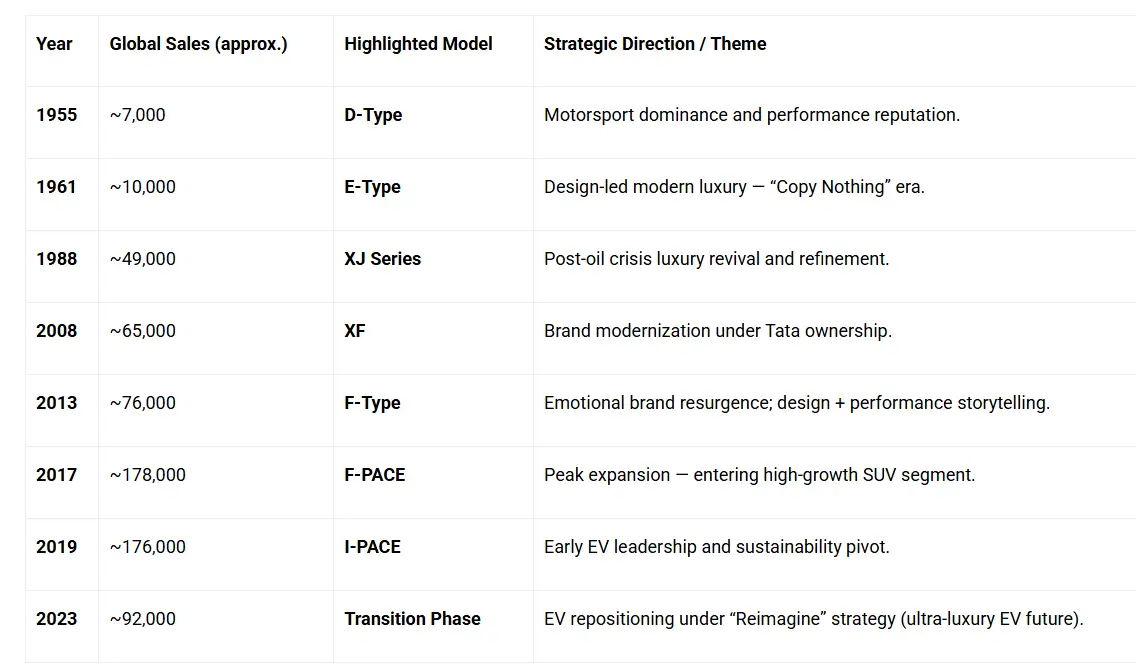Click the E-Type model name
1136x666 pixels.
[x=372, y=187]
